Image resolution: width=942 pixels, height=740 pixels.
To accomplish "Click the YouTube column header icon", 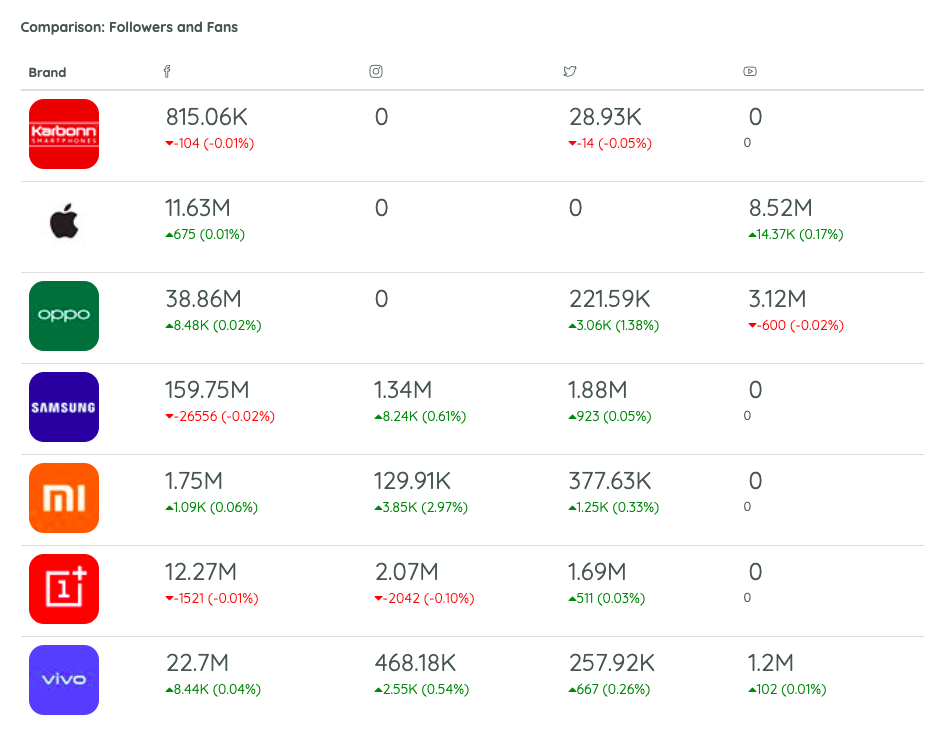I will (x=750, y=71).
